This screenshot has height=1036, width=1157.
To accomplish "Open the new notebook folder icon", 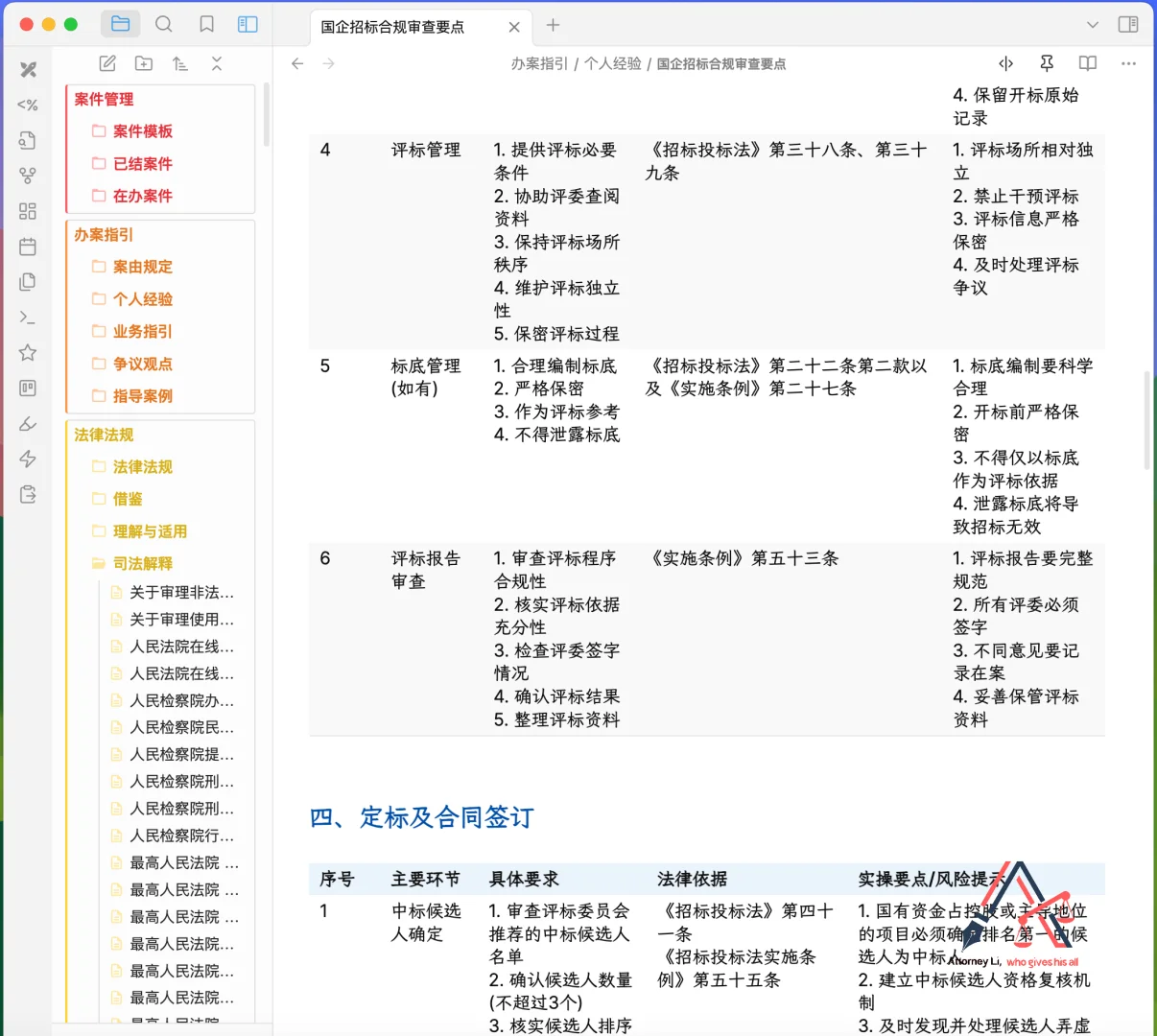I will [x=143, y=63].
